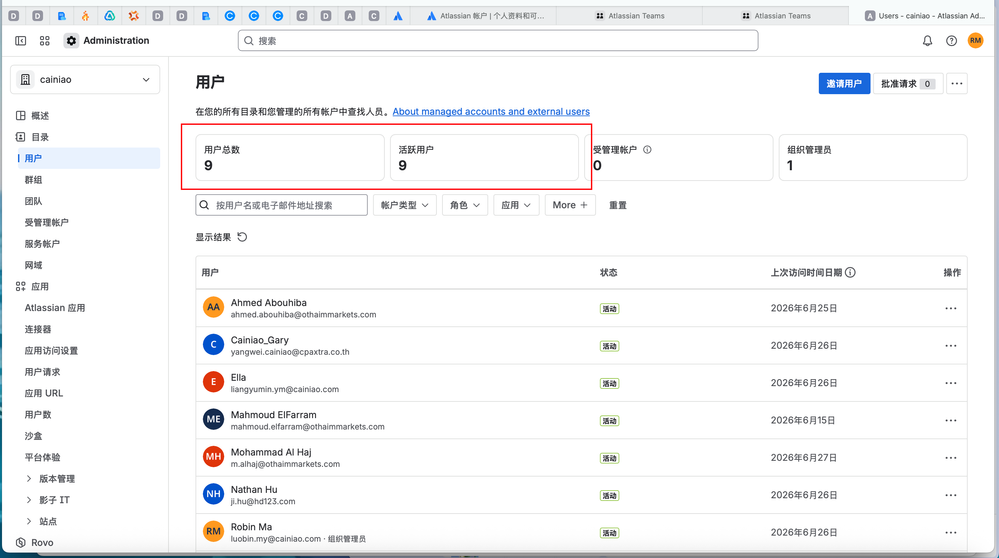Image resolution: width=999 pixels, height=558 pixels.
Task: Open the page more options ellipsis button
Action: pyautogui.click(x=957, y=83)
